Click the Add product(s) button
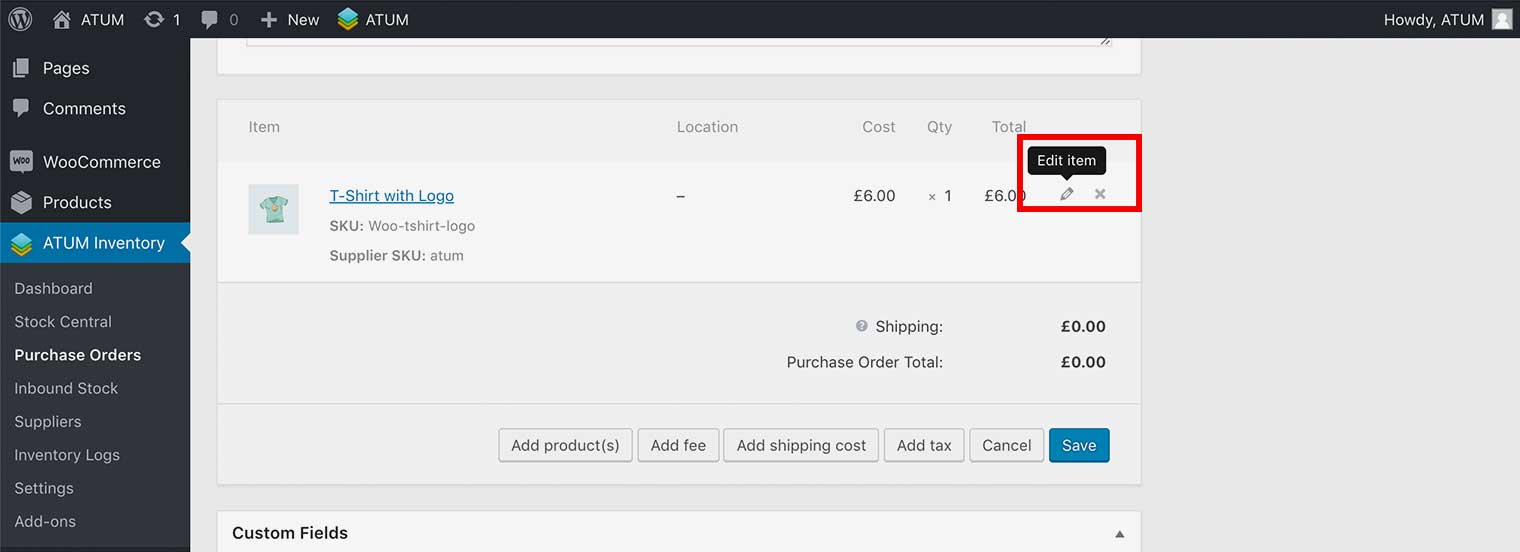The height and width of the screenshot is (552, 1520). pyautogui.click(x=565, y=446)
